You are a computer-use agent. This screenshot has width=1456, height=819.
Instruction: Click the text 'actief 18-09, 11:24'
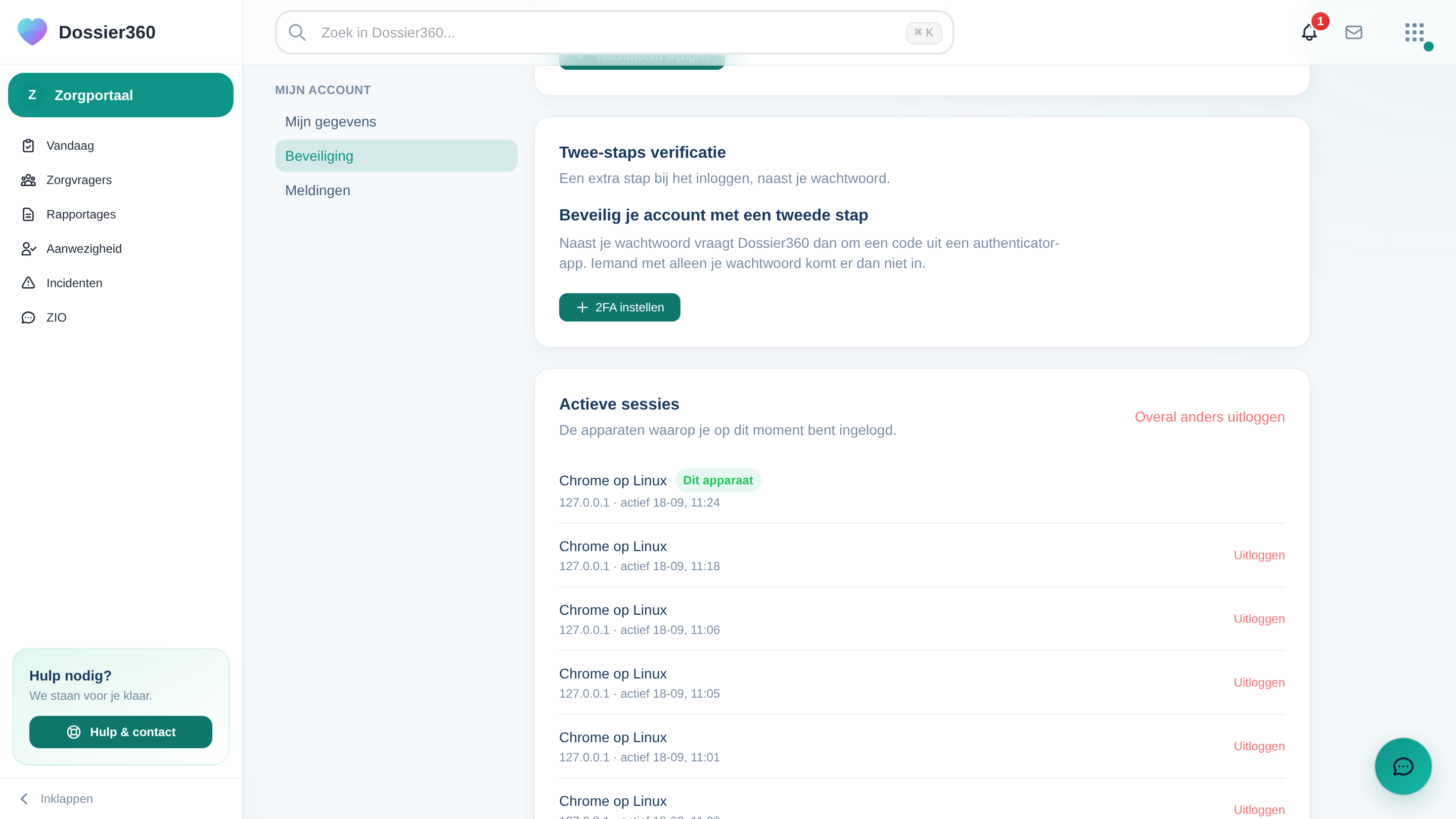(x=670, y=503)
